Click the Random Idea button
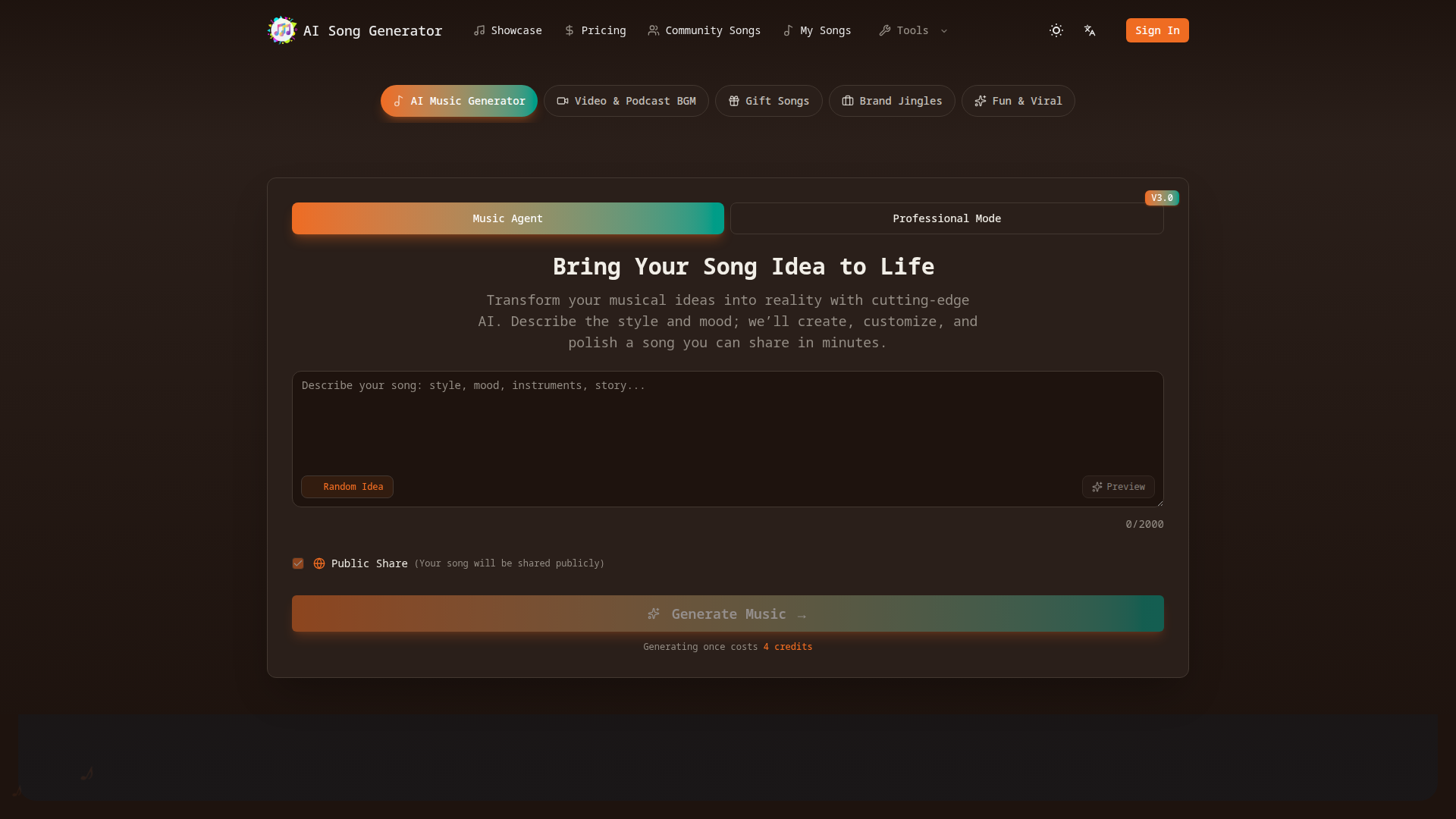This screenshot has height=819, width=1456. pyautogui.click(x=347, y=487)
